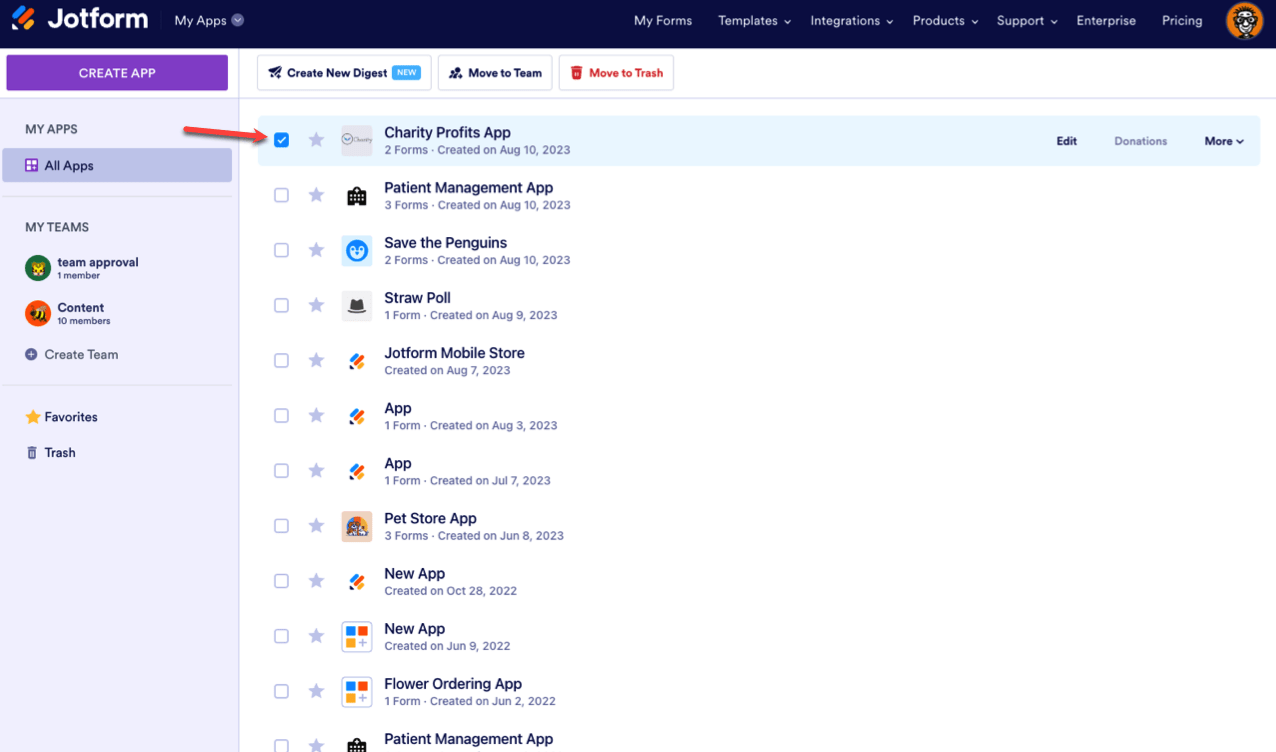1276x752 pixels.
Task: Expand the Templates menu
Action: (754, 20)
